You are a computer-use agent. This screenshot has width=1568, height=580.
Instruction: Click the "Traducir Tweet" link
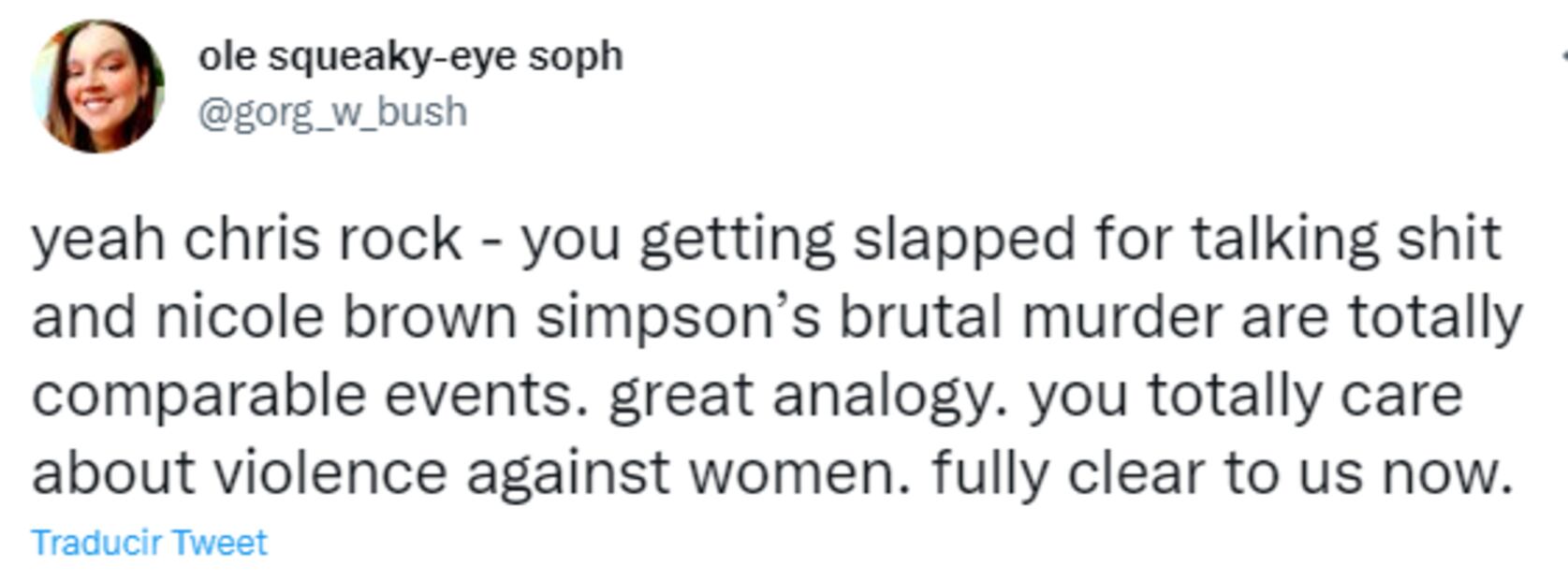150,543
